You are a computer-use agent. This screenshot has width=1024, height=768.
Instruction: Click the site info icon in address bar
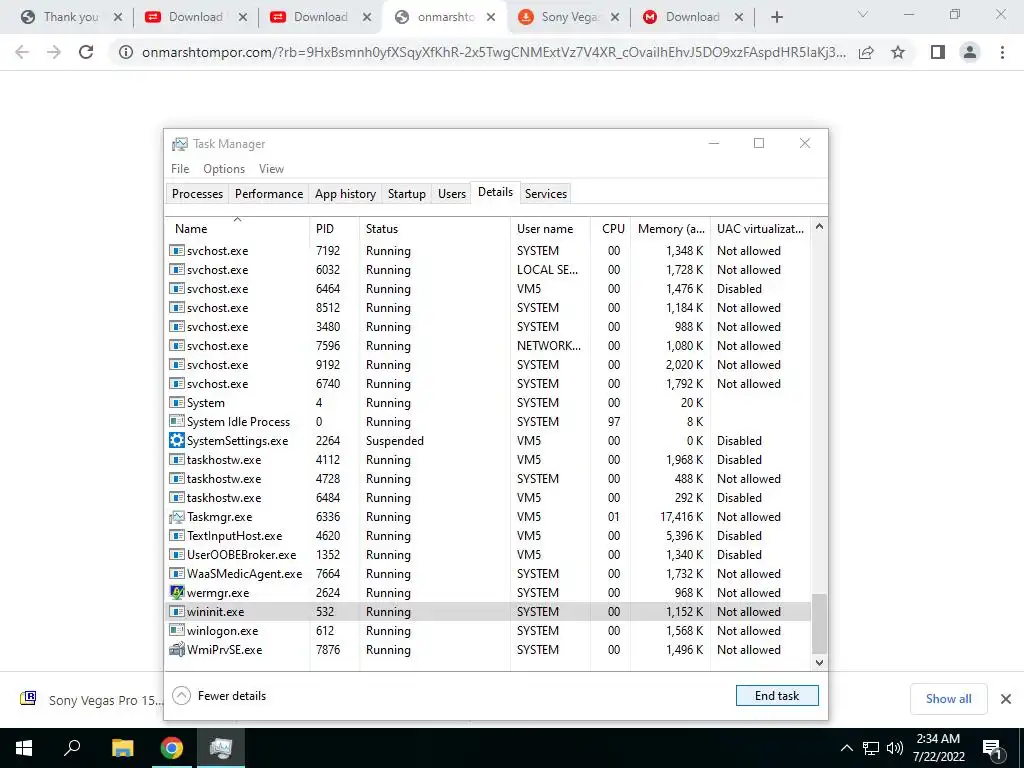pyautogui.click(x=125, y=52)
